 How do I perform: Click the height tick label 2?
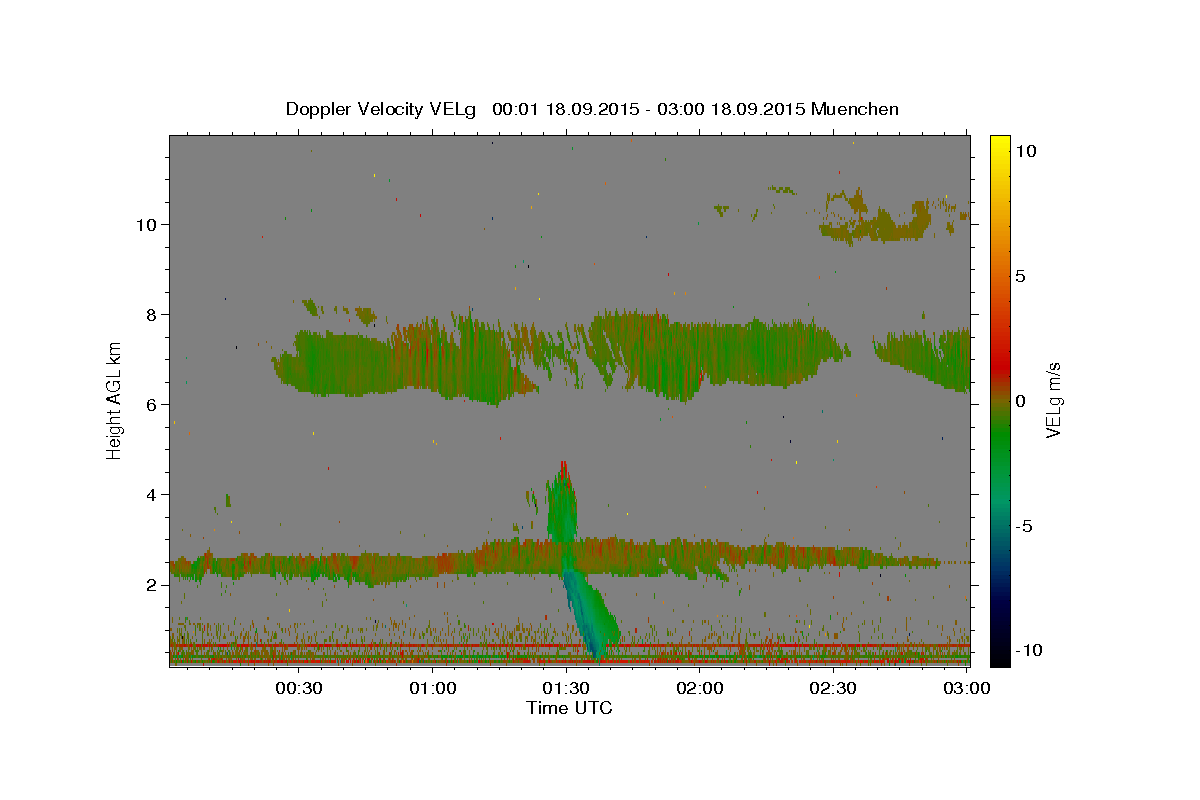click(153, 585)
